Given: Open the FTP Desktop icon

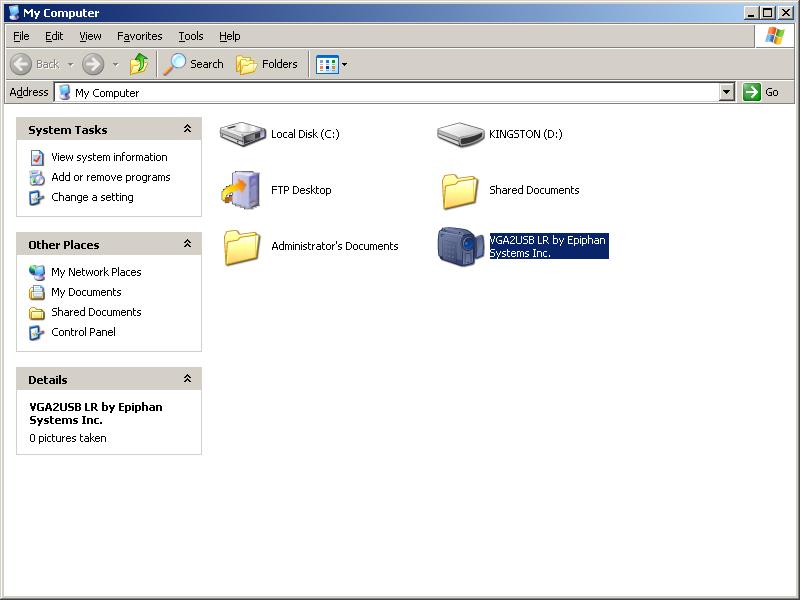Looking at the screenshot, I should coord(242,190).
